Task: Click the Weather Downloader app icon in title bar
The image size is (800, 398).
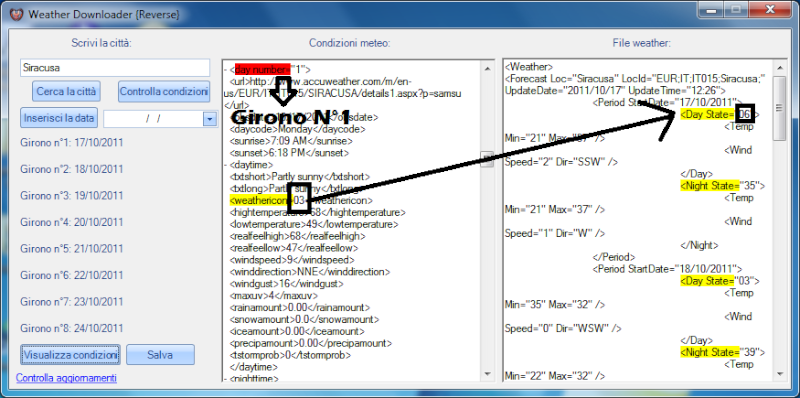Action: [x=16, y=14]
